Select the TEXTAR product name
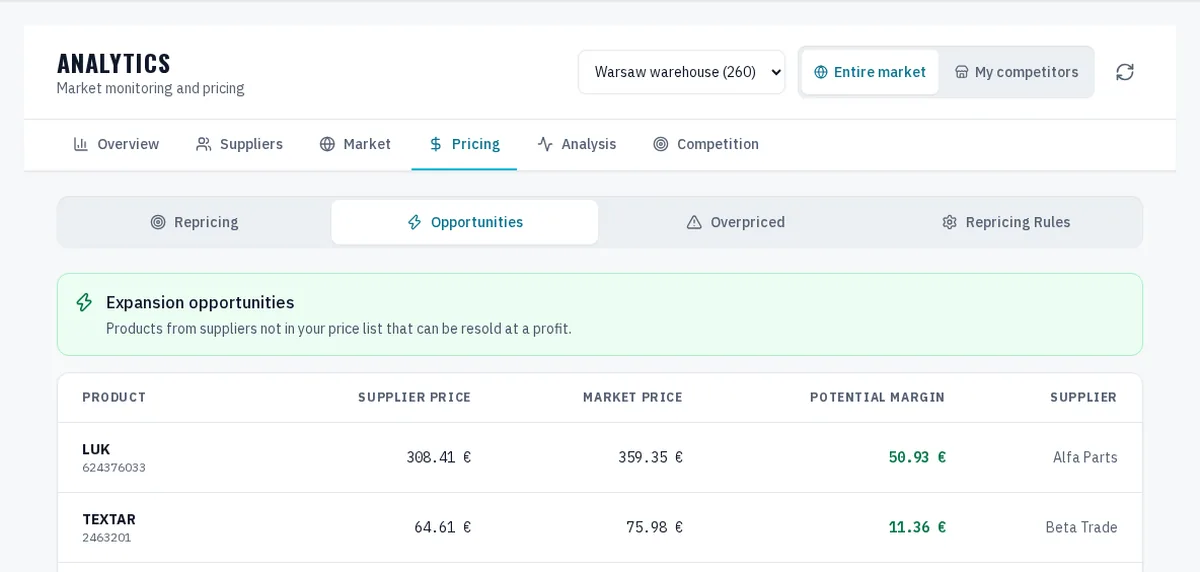Image resolution: width=1200 pixels, height=572 pixels. coord(109,519)
